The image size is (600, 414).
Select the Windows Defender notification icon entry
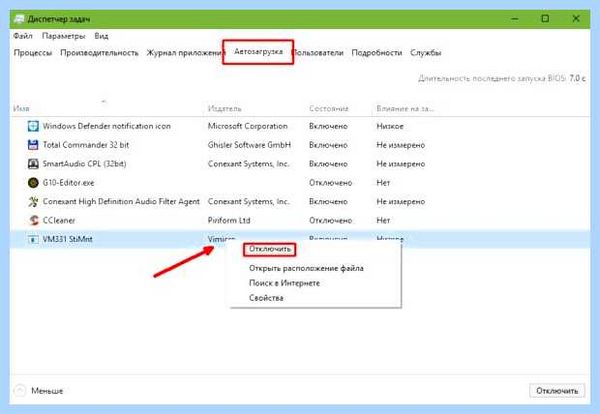pos(107,126)
